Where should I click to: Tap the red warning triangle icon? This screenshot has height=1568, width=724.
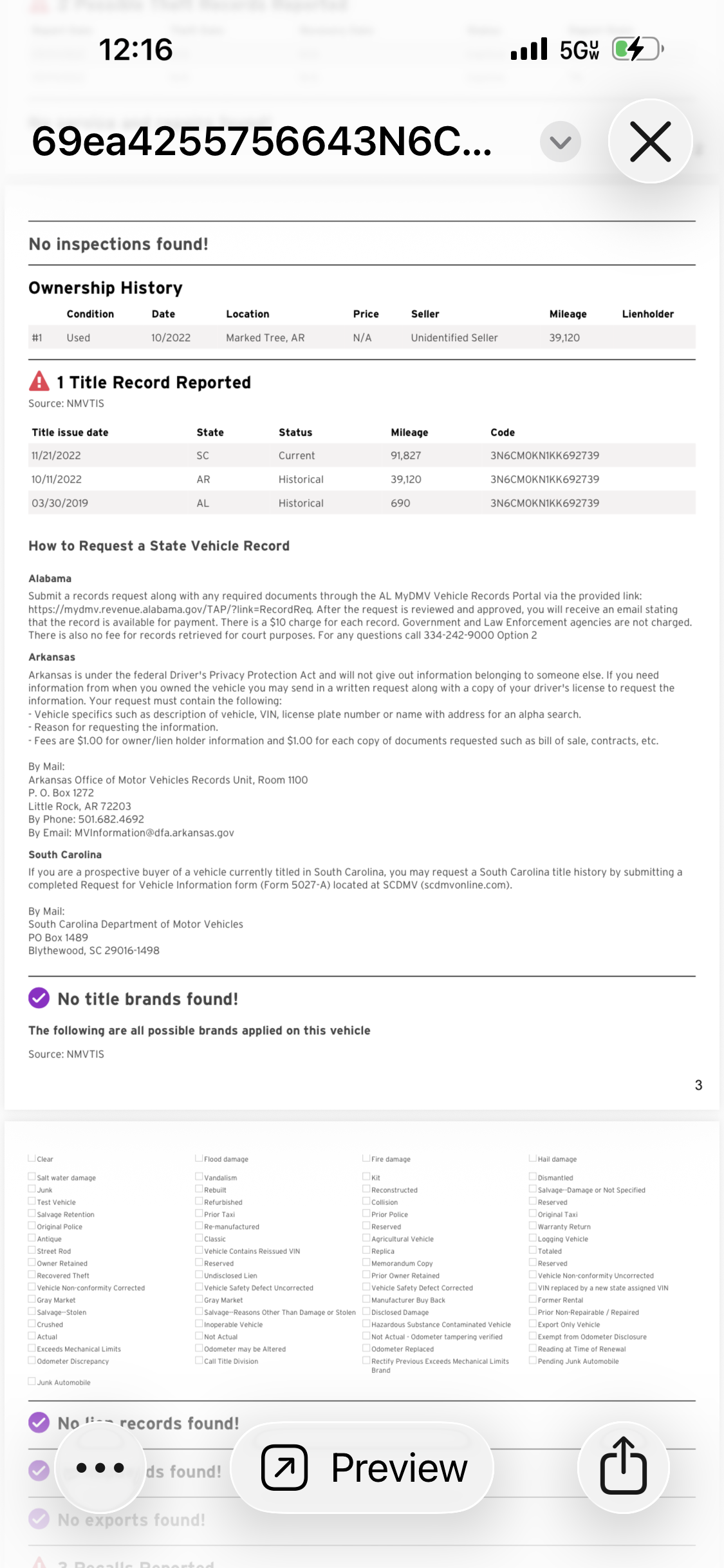[39, 381]
